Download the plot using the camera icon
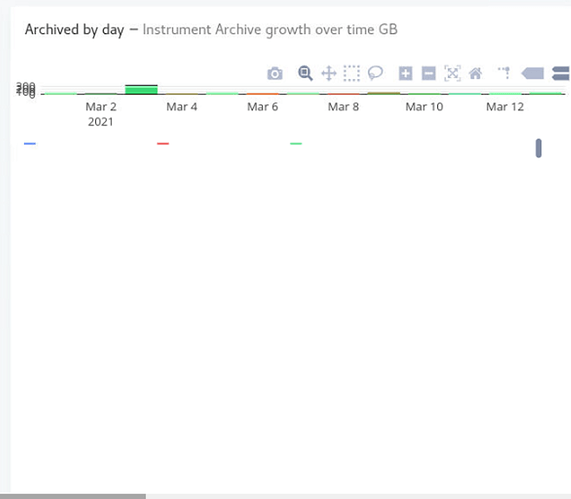The height and width of the screenshot is (499, 571). [x=275, y=74]
